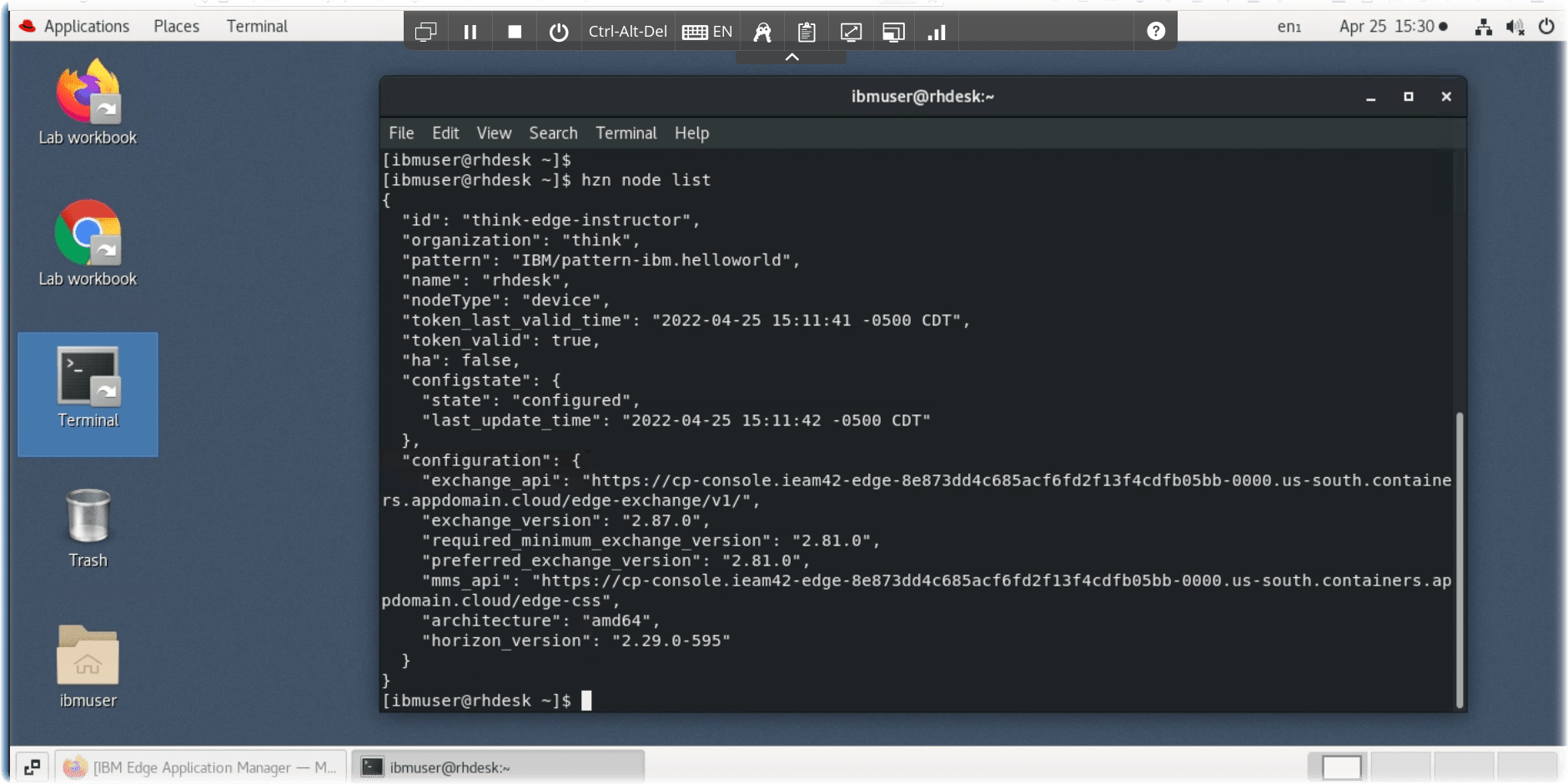Screen dimensions: 1568x784
Task: Click the "think-edge-instructor" id value
Action: pyautogui.click(x=576, y=220)
